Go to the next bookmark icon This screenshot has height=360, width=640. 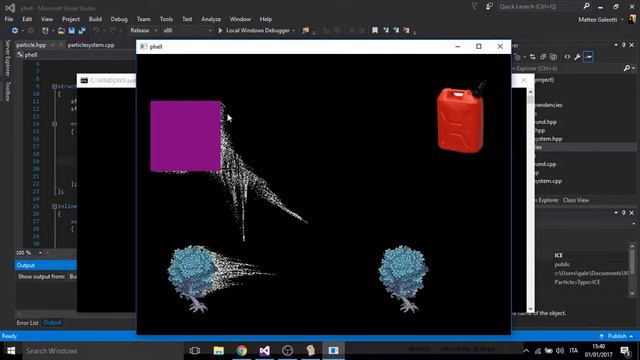coord(396,31)
